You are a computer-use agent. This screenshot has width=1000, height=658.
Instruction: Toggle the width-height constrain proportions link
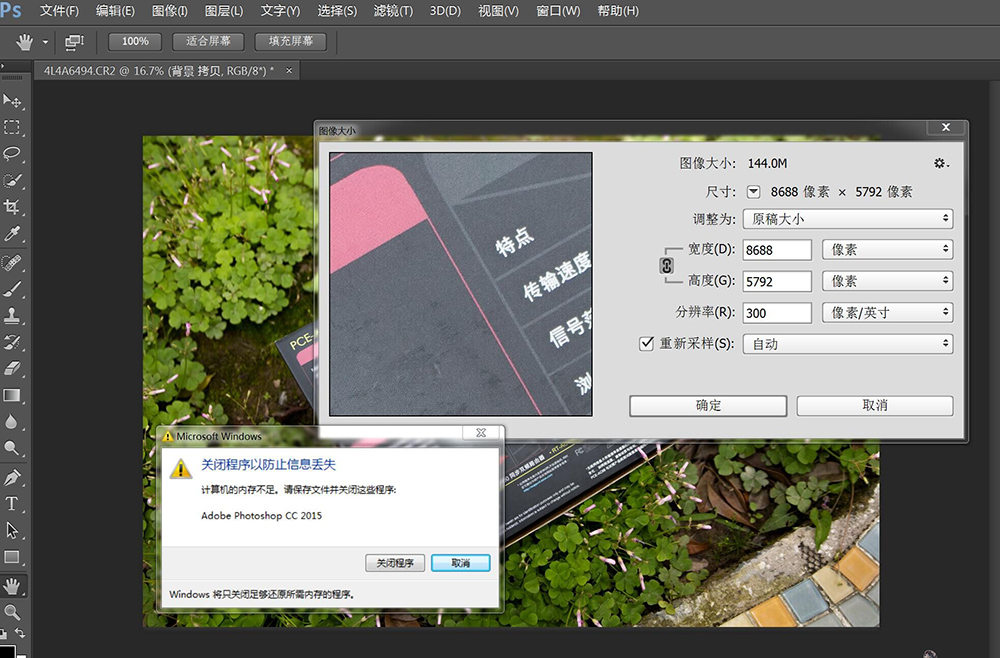click(667, 265)
